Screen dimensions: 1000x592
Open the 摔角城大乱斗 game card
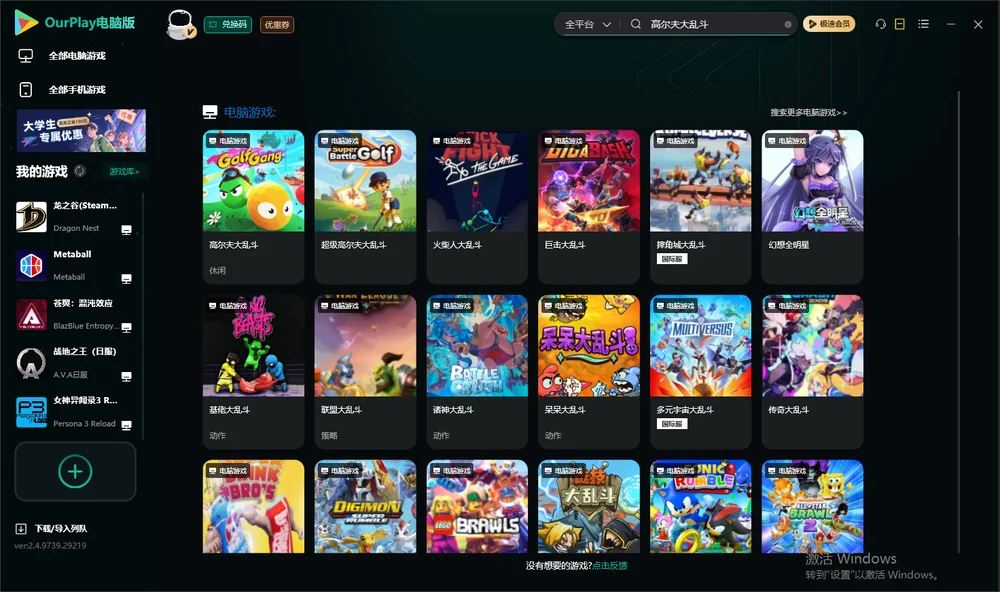(700, 207)
